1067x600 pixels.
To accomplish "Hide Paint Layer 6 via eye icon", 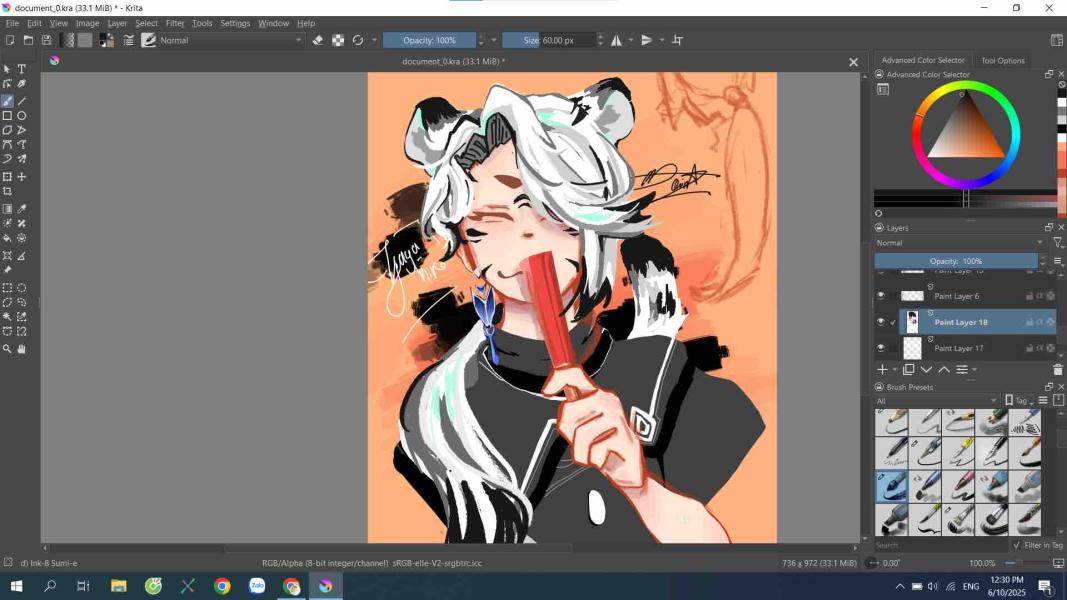I will [881, 296].
